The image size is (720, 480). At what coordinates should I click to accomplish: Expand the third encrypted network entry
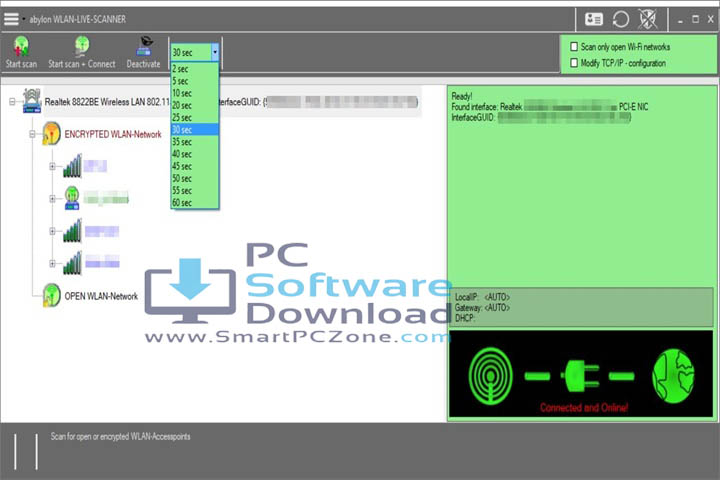(x=52, y=231)
